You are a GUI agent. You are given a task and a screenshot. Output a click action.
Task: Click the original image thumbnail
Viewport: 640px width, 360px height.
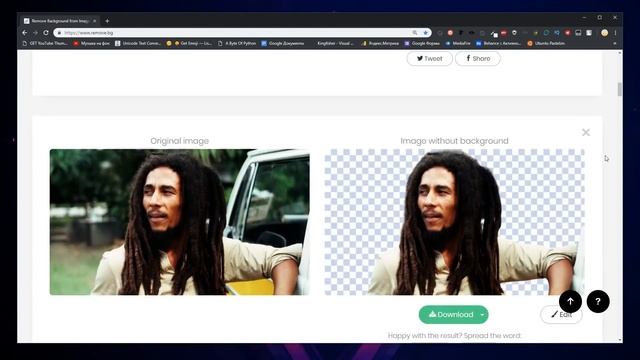tap(180, 222)
